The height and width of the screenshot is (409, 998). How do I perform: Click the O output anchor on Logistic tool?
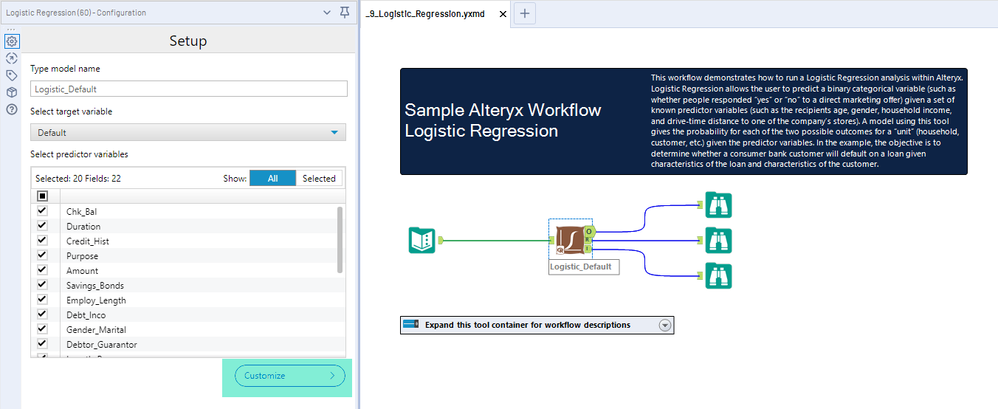click(x=589, y=231)
